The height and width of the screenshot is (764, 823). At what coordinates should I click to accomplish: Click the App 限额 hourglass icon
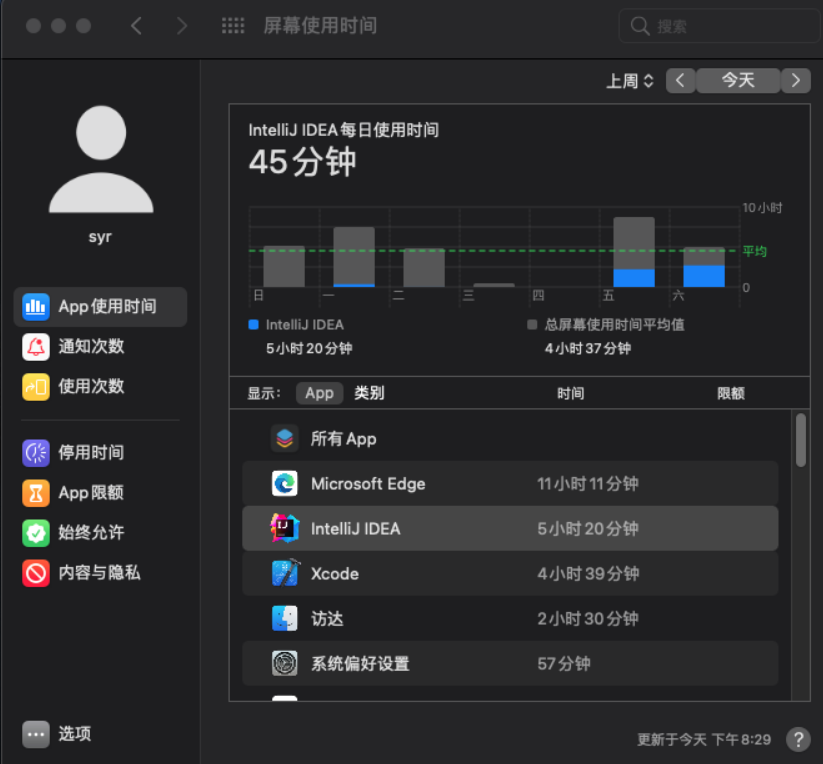[36, 493]
